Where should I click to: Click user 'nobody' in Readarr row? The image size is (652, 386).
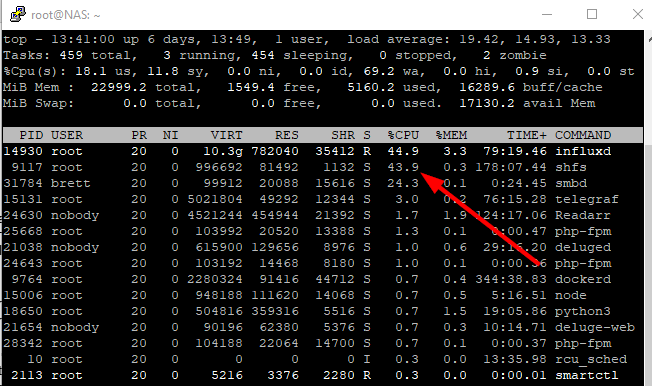(x=75, y=215)
